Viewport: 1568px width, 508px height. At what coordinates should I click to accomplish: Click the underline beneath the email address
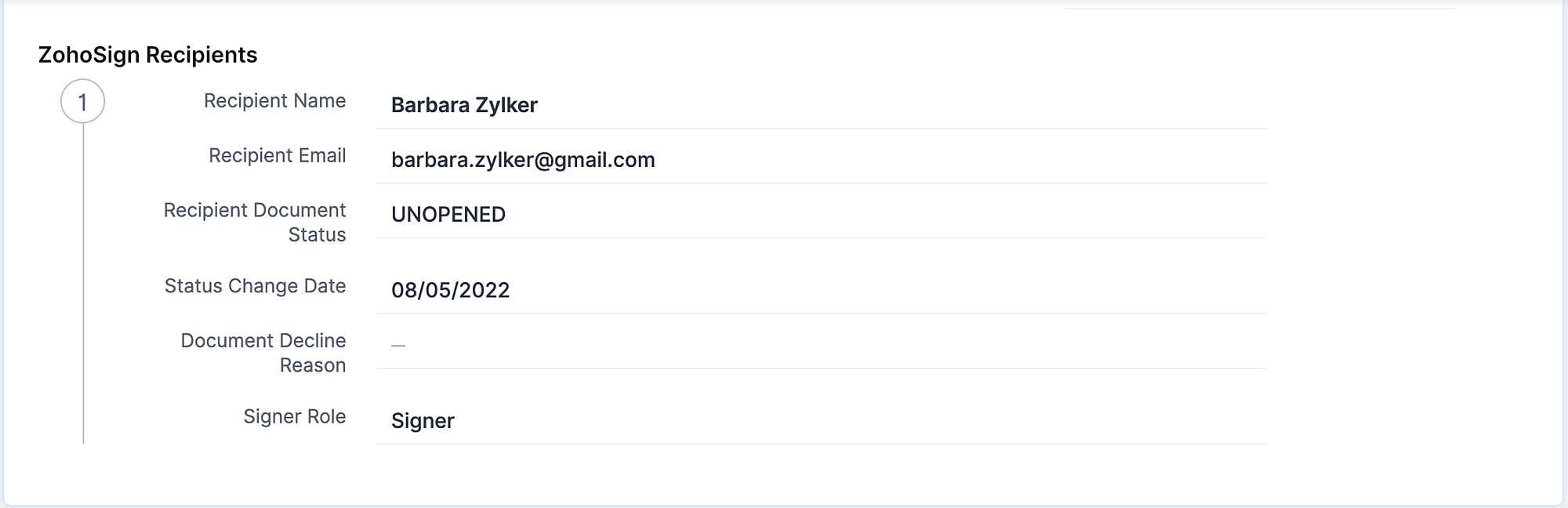[821, 183]
